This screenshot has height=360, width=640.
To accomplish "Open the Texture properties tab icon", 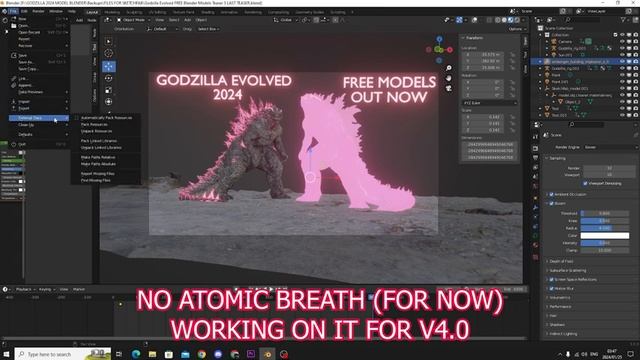I will (536, 257).
